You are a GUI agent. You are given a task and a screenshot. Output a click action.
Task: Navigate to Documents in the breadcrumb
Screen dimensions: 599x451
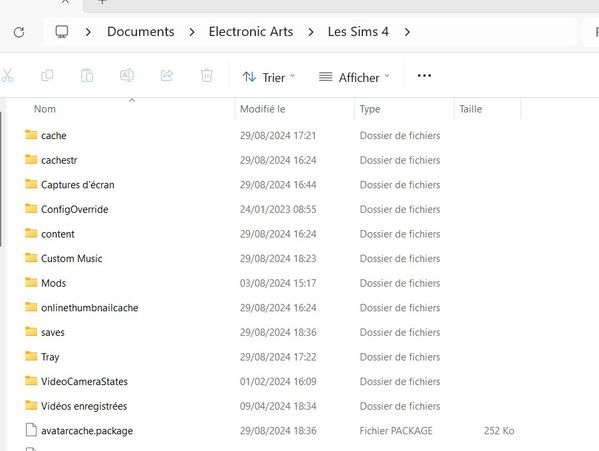141,32
